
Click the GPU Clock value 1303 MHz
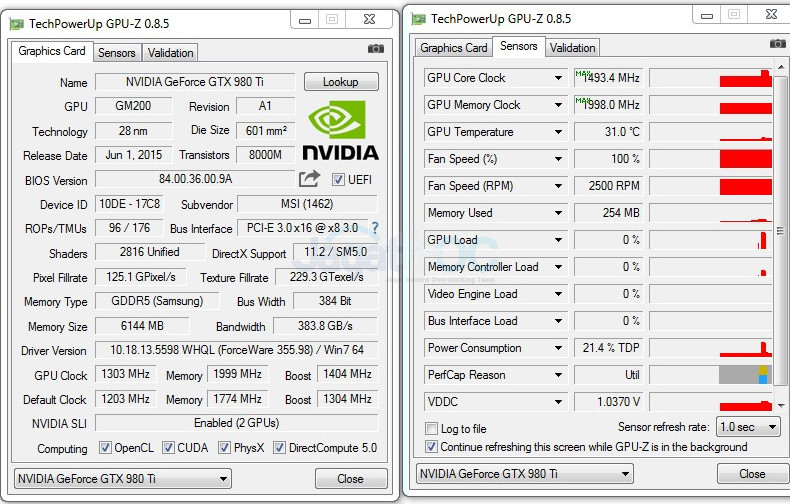125,374
